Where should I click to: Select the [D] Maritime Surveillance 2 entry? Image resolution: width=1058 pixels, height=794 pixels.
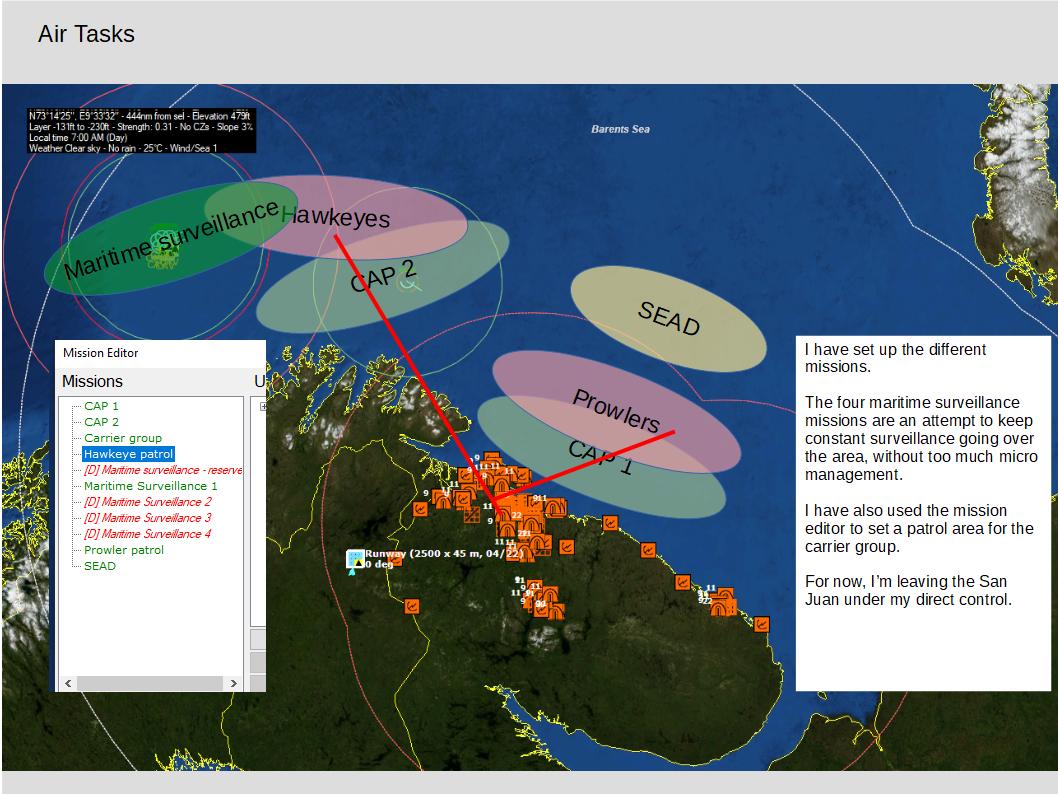[x=148, y=502]
